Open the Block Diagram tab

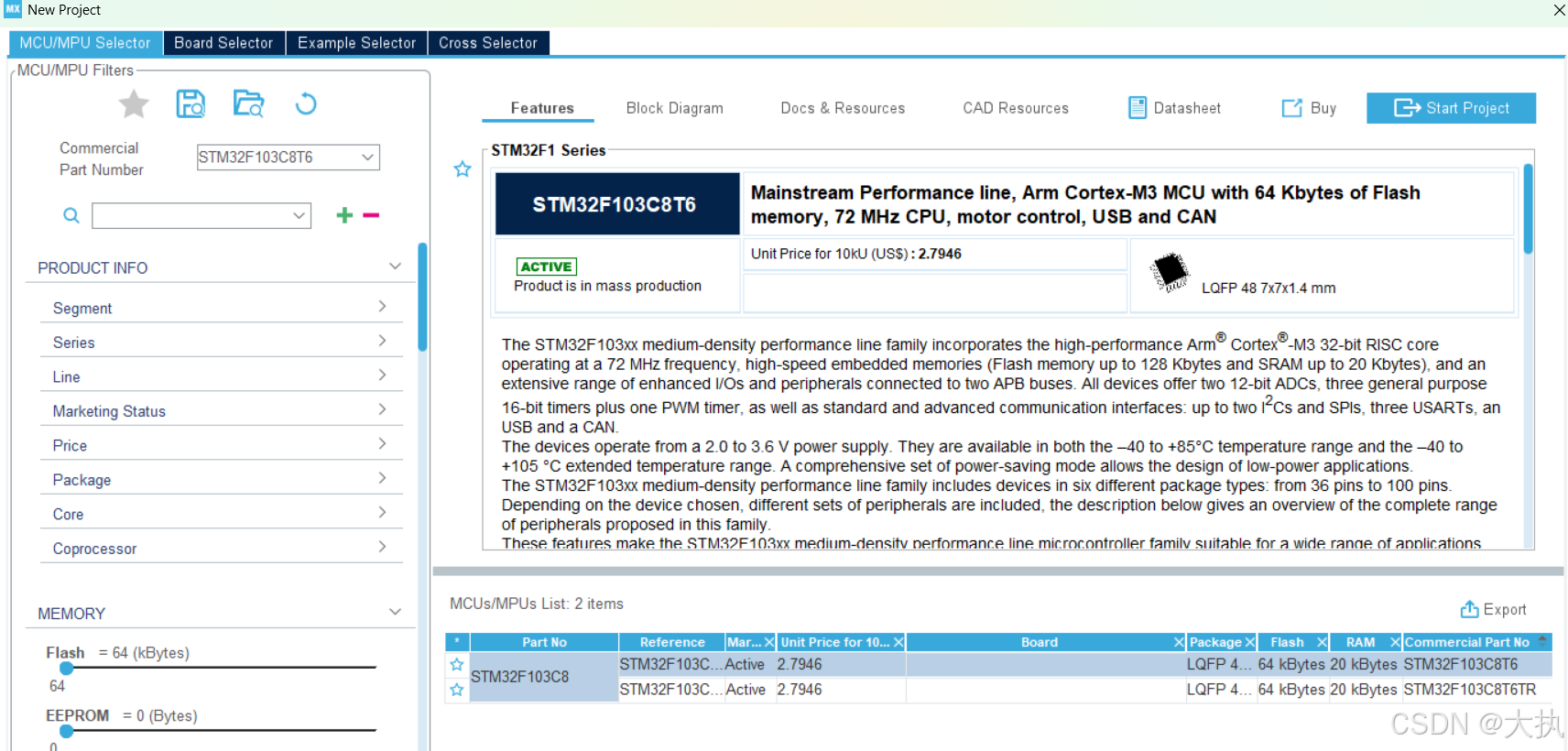675,108
